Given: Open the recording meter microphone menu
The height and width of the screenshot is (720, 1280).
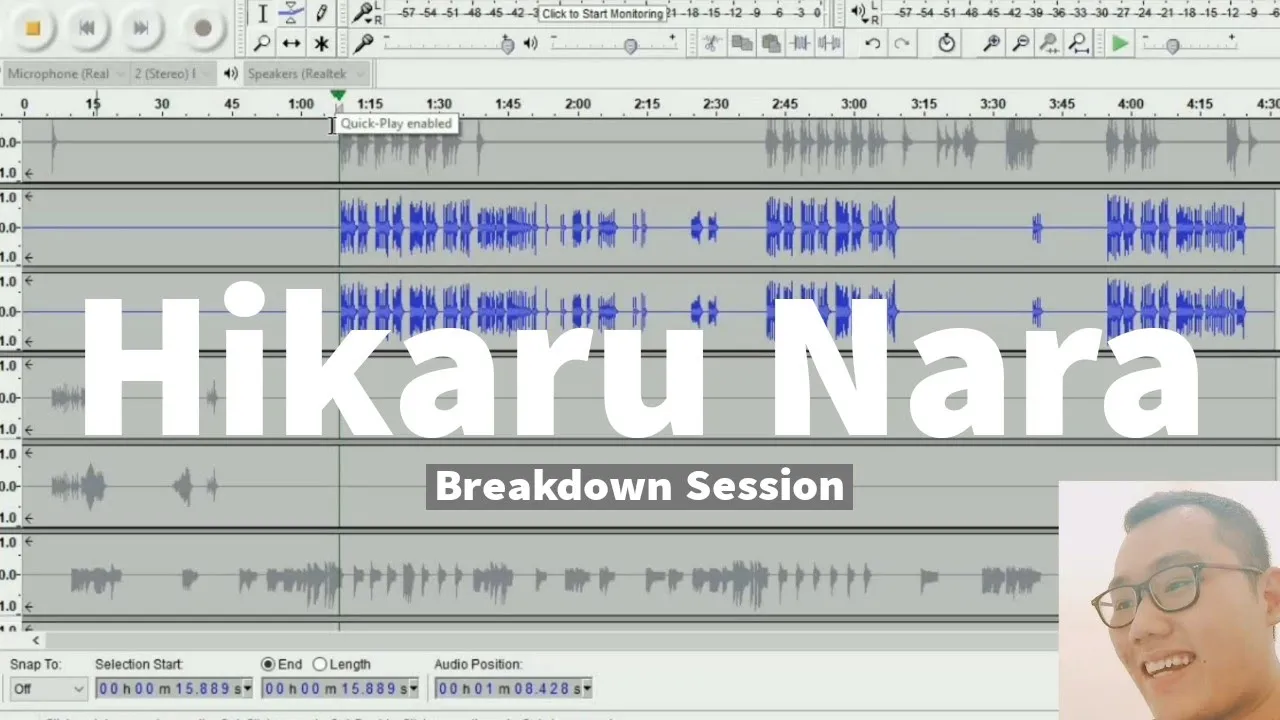Looking at the screenshot, I should (x=363, y=13).
